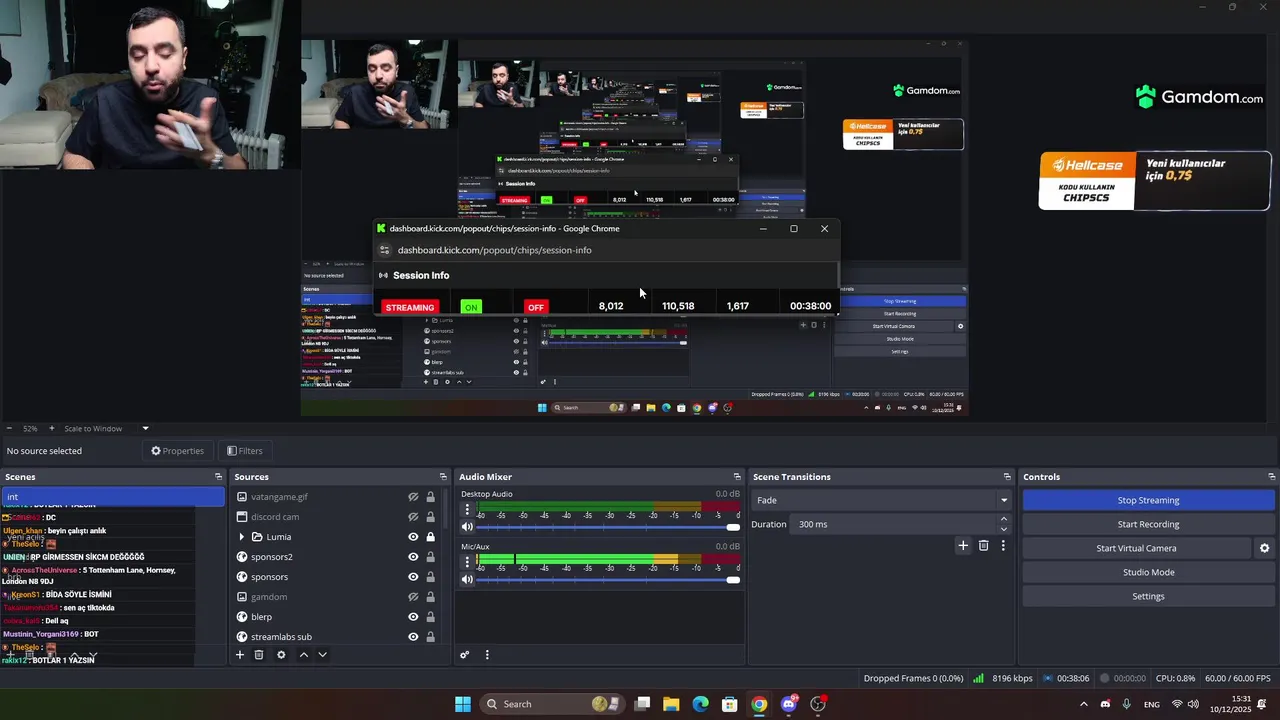This screenshot has height=720, width=1280.
Task: Open volume and network quick settings
Action: tap(1186, 704)
